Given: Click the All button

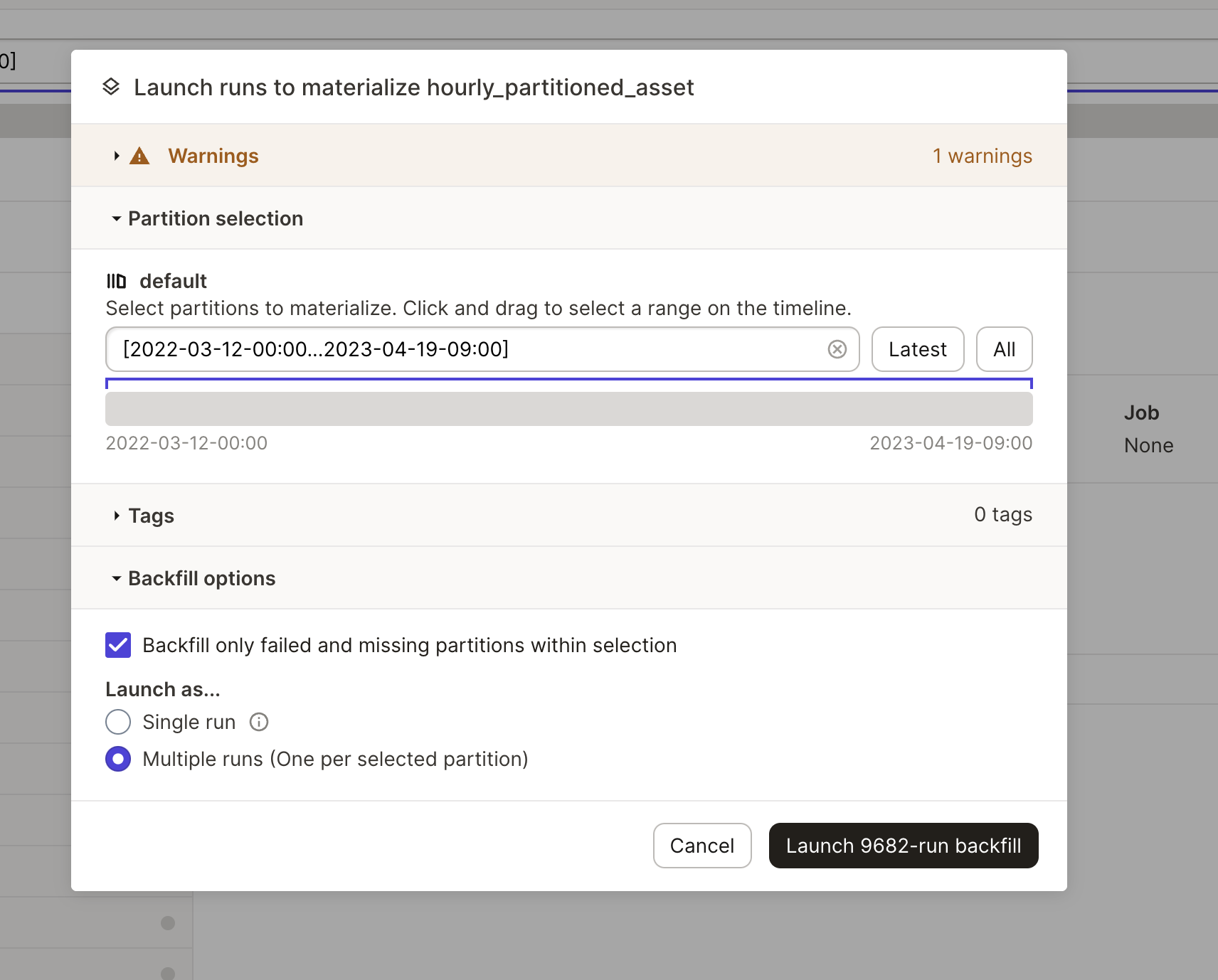Looking at the screenshot, I should (x=1005, y=349).
